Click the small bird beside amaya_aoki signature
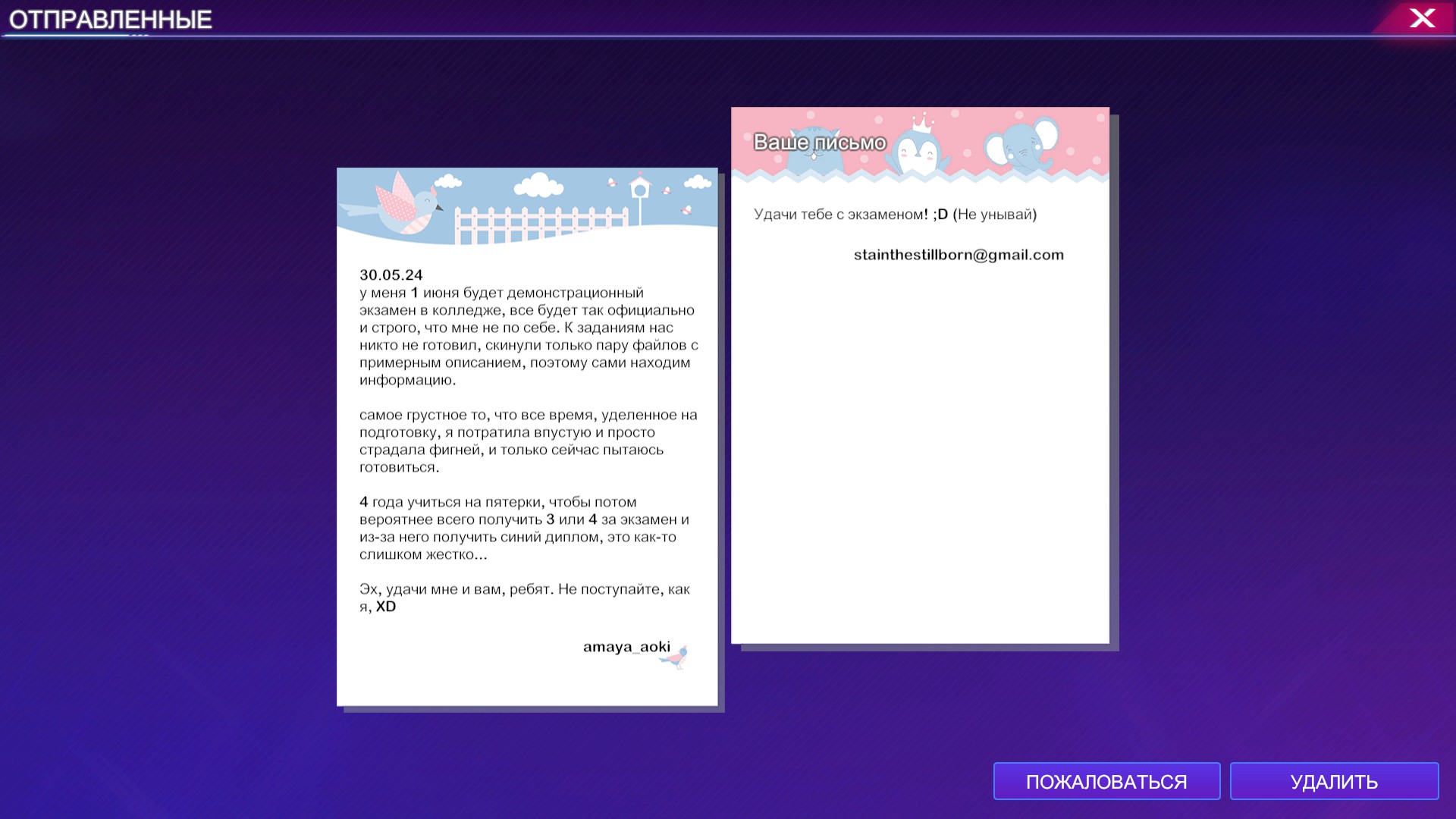Image resolution: width=1456 pixels, height=819 pixels. (x=676, y=657)
